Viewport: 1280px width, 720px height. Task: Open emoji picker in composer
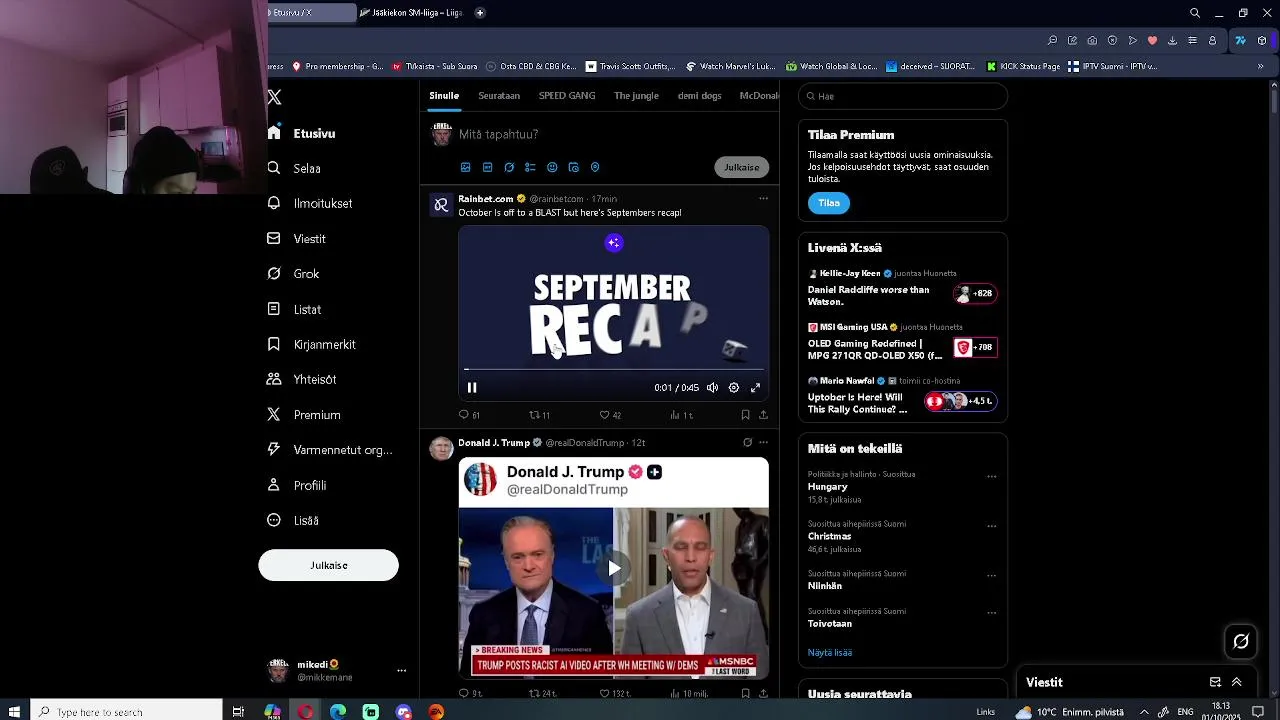pyautogui.click(x=552, y=167)
